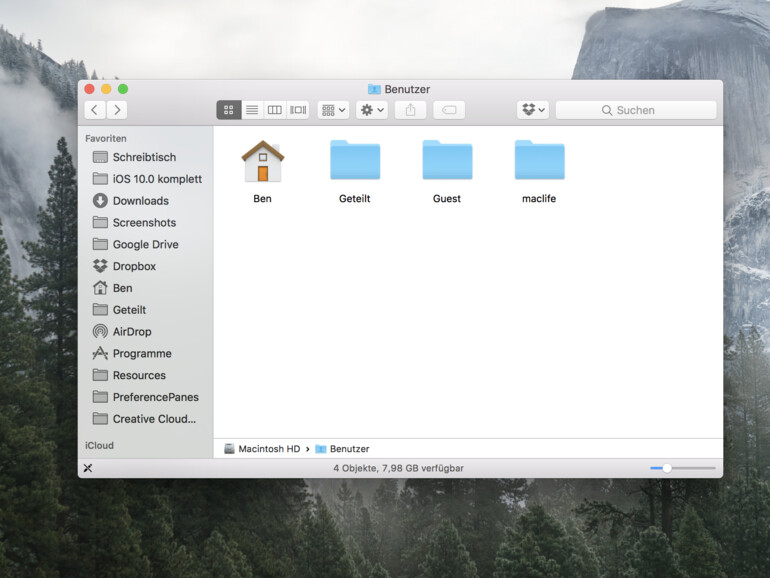This screenshot has width=770, height=578.
Task: Open Screenshots in the sidebar
Action: point(145,222)
